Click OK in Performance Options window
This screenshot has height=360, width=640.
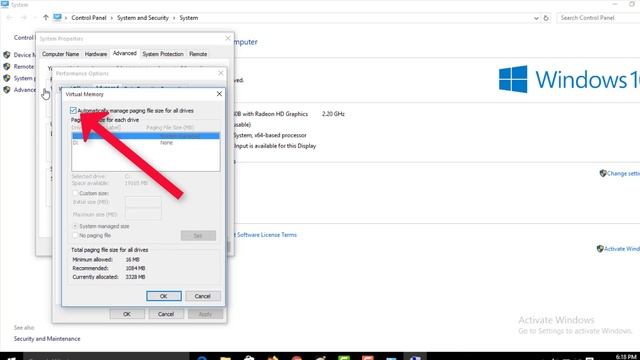(127, 314)
